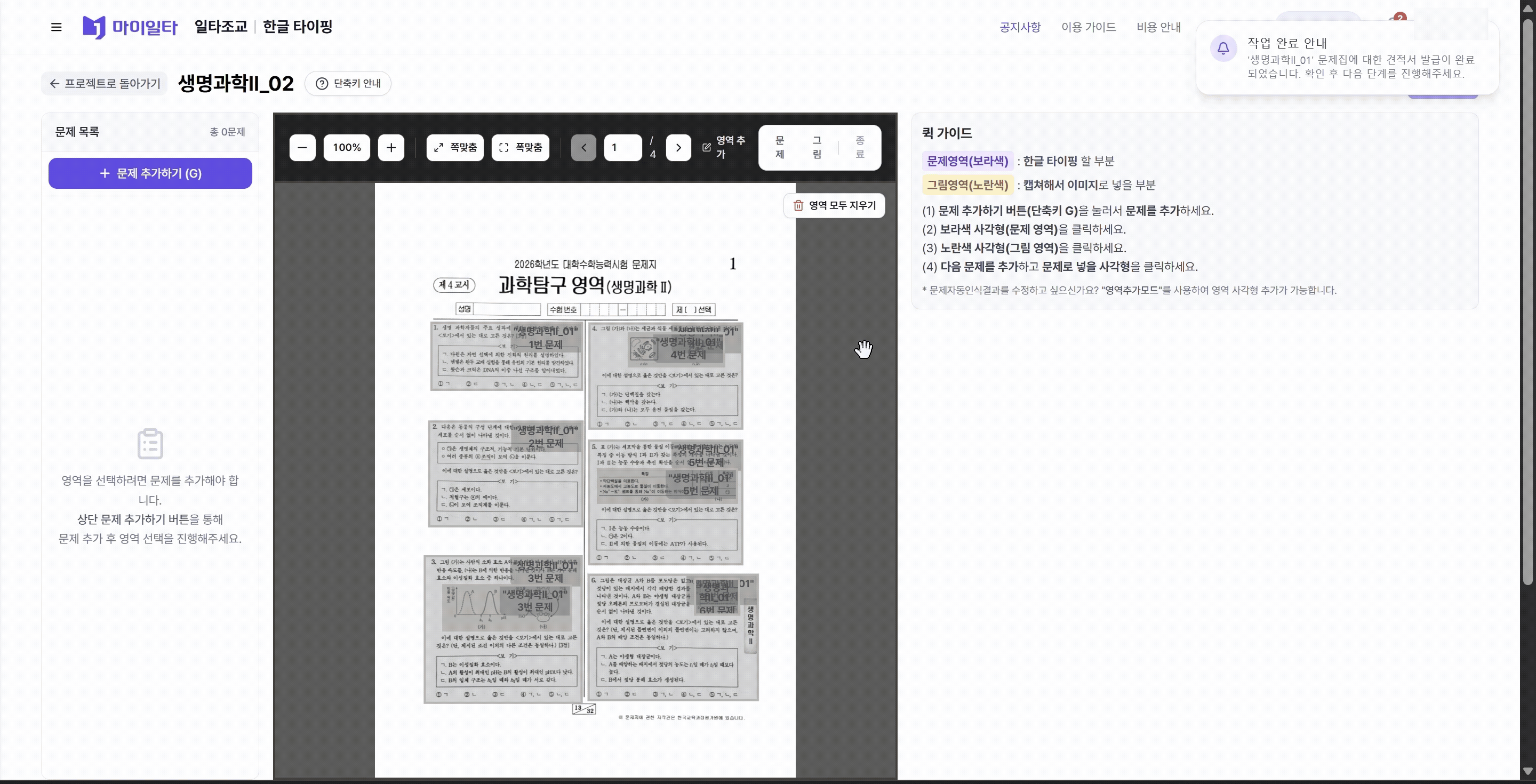The height and width of the screenshot is (784, 1536).
Task: Open the hamburger menu icon
Action: point(56,27)
